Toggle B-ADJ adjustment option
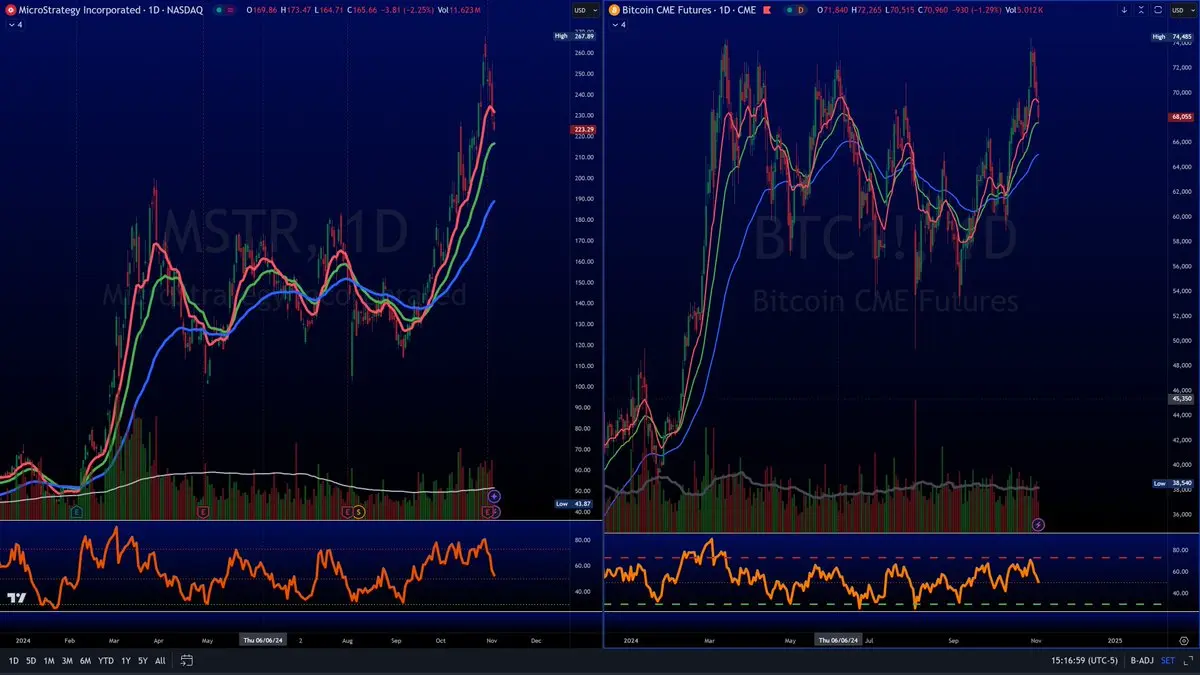Image resolution: width=1200 pixels, height=675 pixels. 1142,661
